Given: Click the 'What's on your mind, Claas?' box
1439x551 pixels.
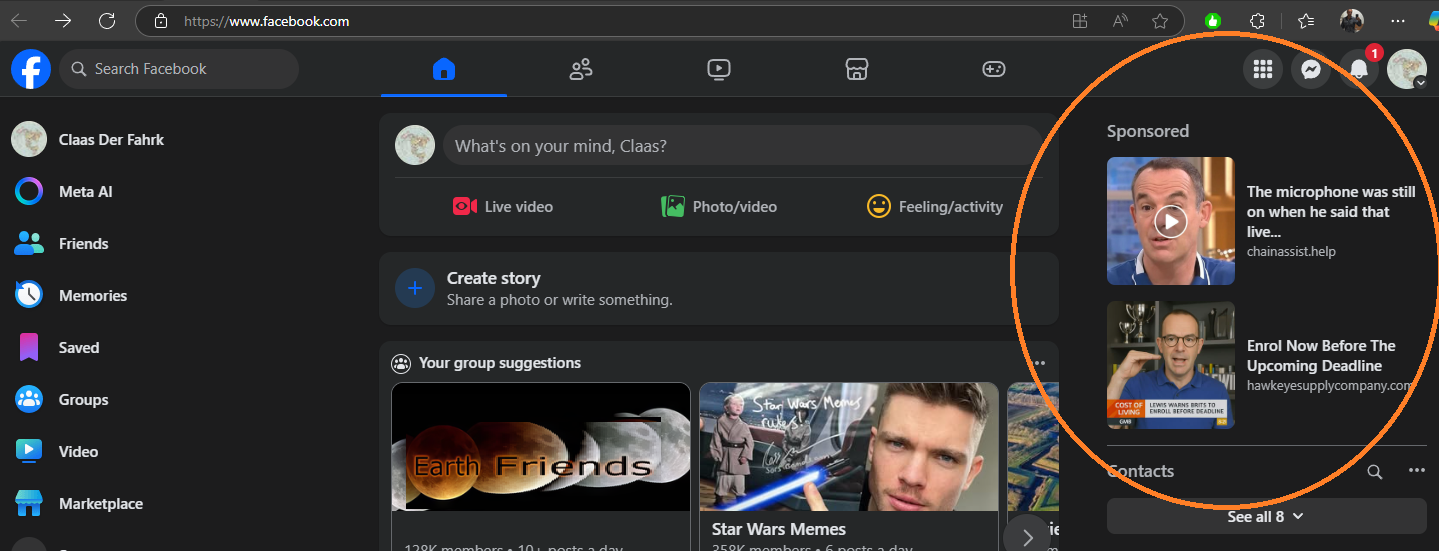Looking at the screenshot, I should (742, 146).
